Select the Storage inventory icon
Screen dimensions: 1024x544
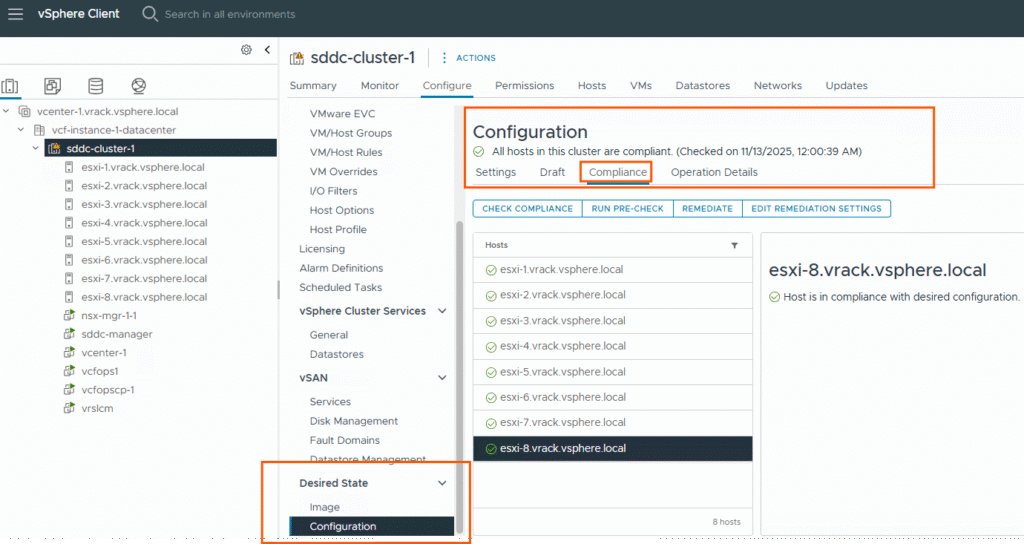[x=95, y=86]
